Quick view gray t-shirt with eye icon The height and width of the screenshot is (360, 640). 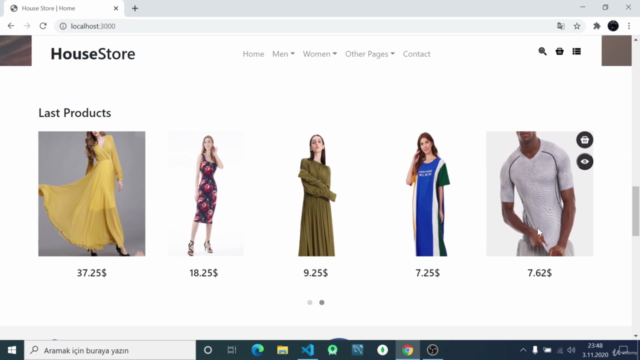point(584,162)
